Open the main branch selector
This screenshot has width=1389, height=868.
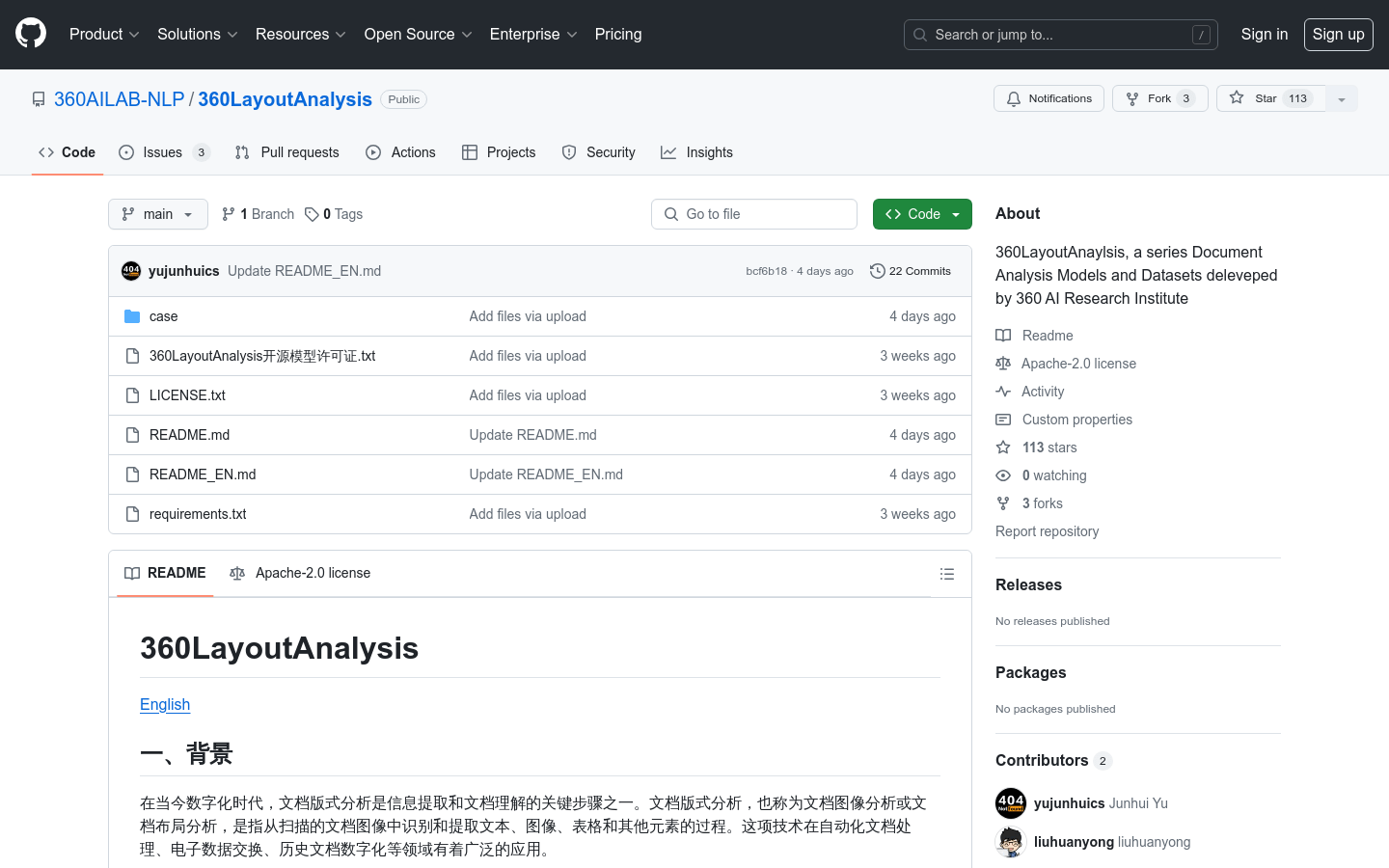click(x=158, y=214)
